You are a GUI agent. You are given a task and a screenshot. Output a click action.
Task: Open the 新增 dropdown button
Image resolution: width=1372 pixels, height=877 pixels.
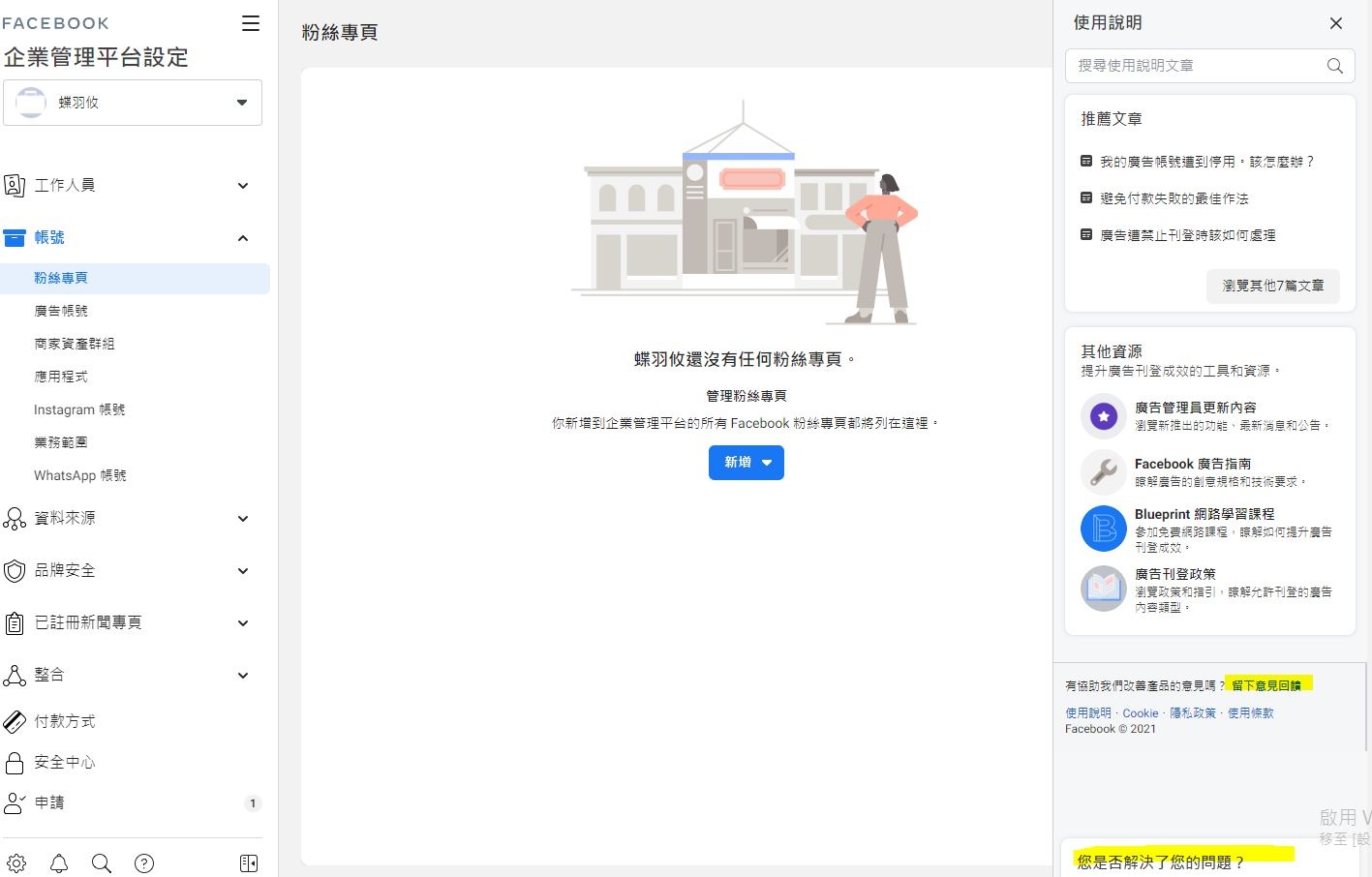pyautogui.click(x=747, y=463)
